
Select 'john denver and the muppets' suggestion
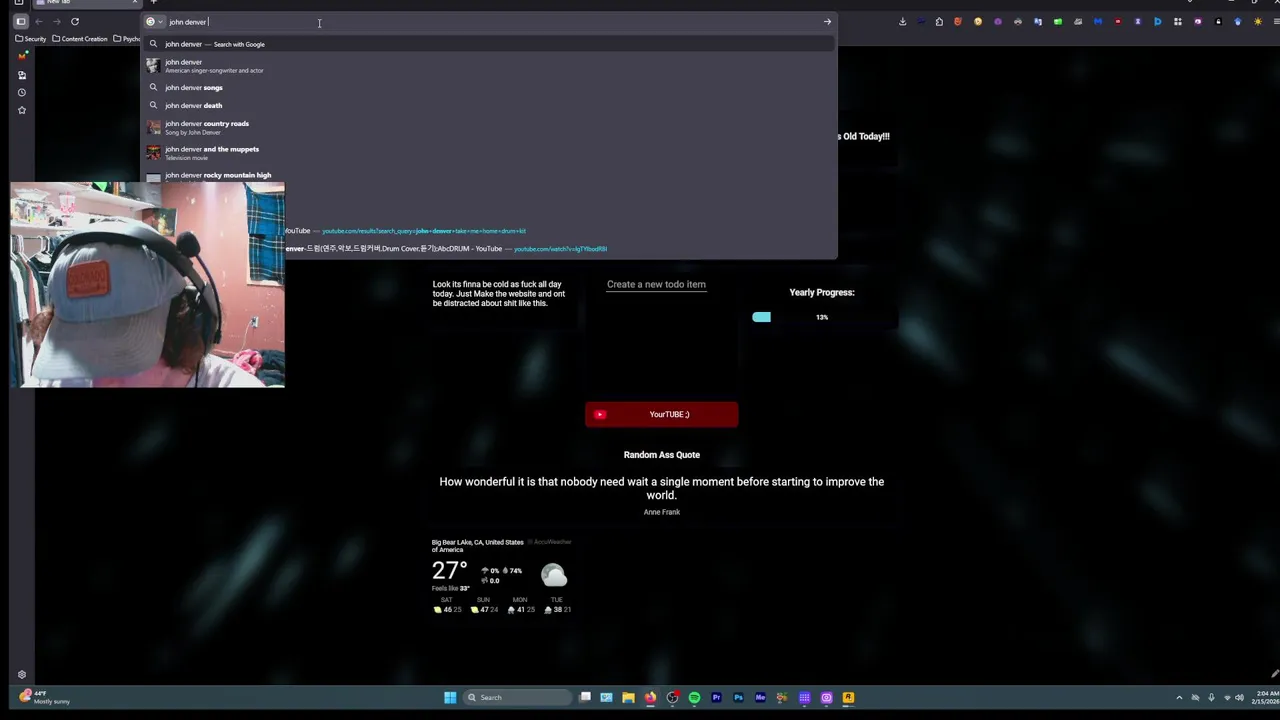click(x=489, y=153)
